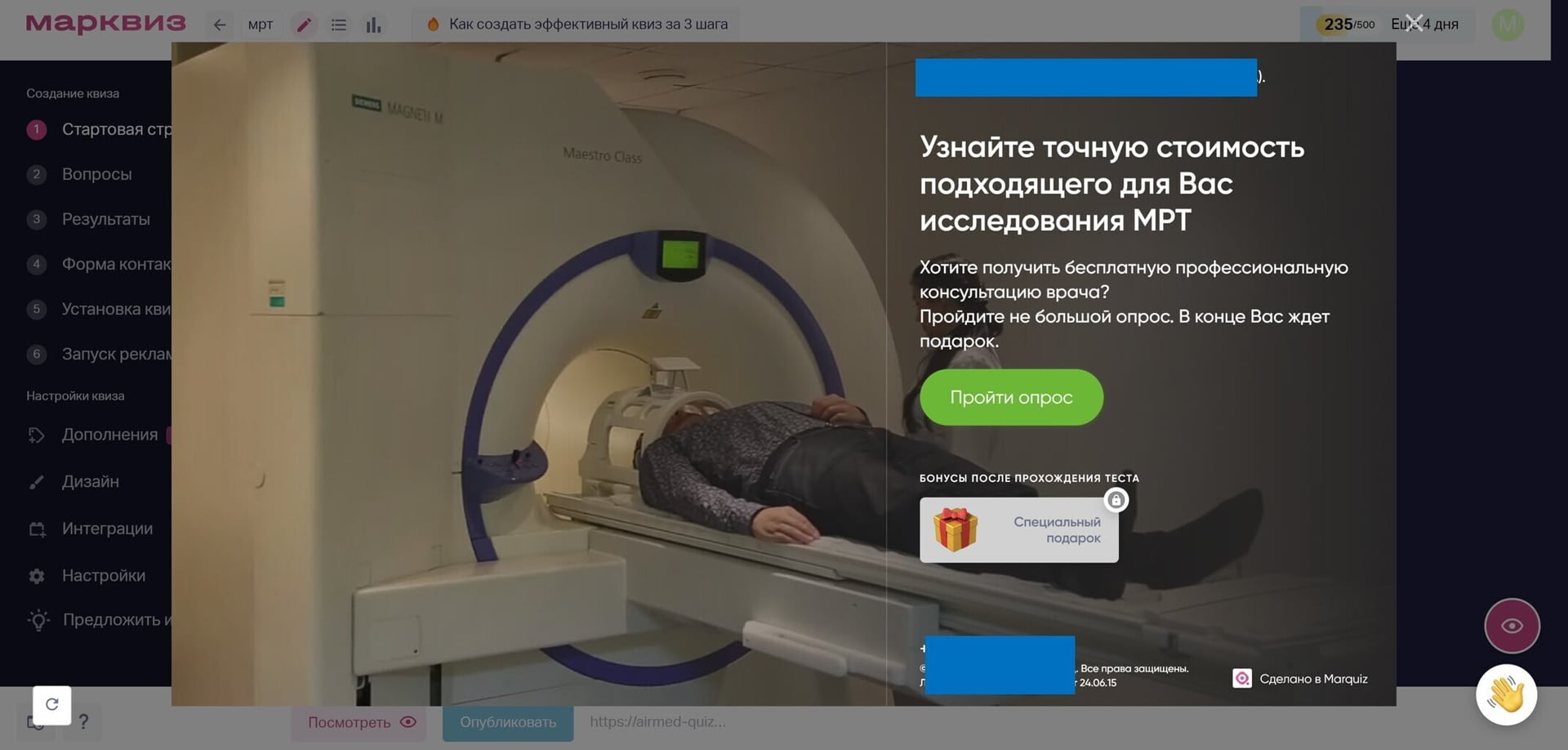1568x750 pixels.
Task: Open Интеграции via its sidebar icon
Action: point(37,529)
